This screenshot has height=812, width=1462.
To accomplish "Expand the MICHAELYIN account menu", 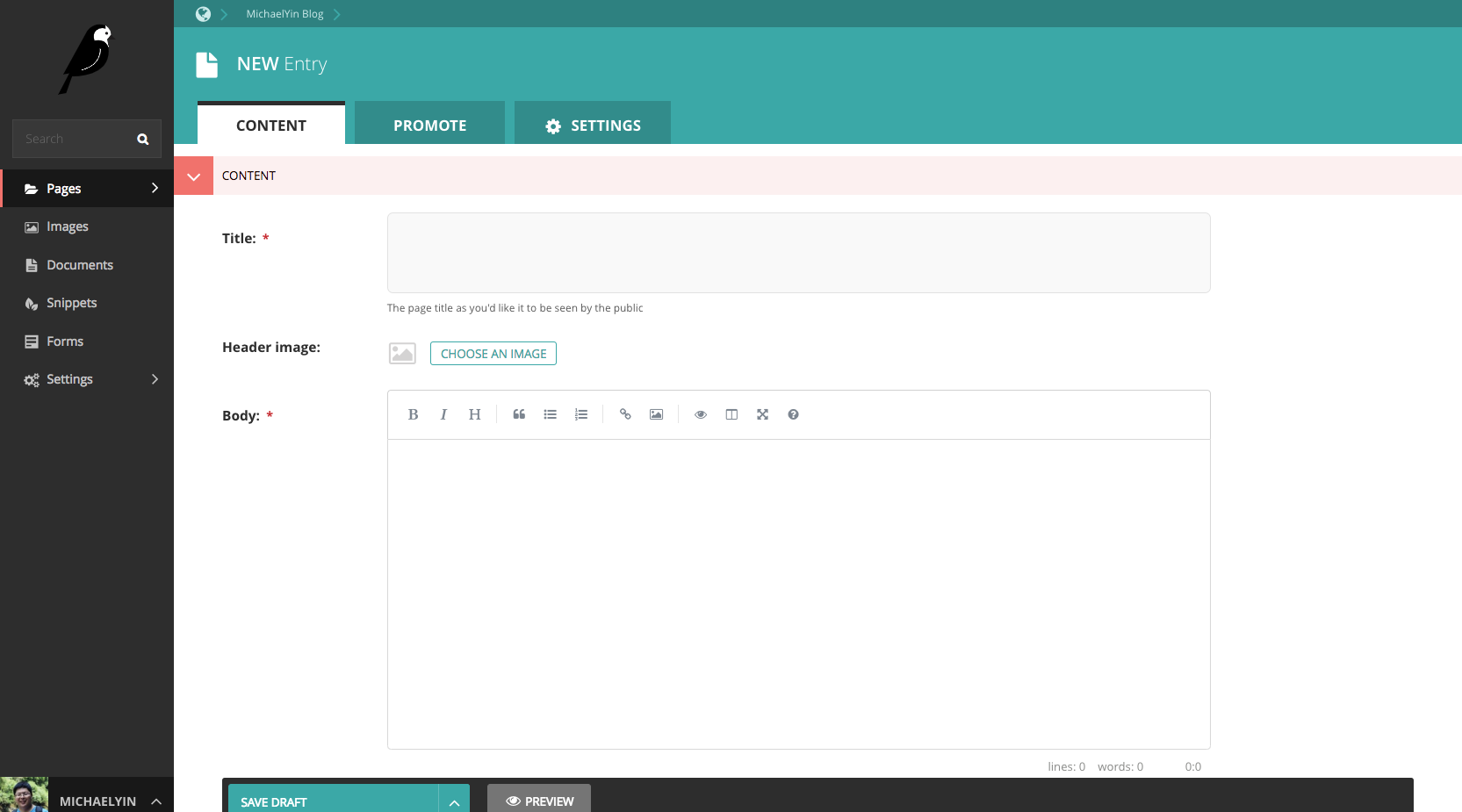I will pos(156,801).
